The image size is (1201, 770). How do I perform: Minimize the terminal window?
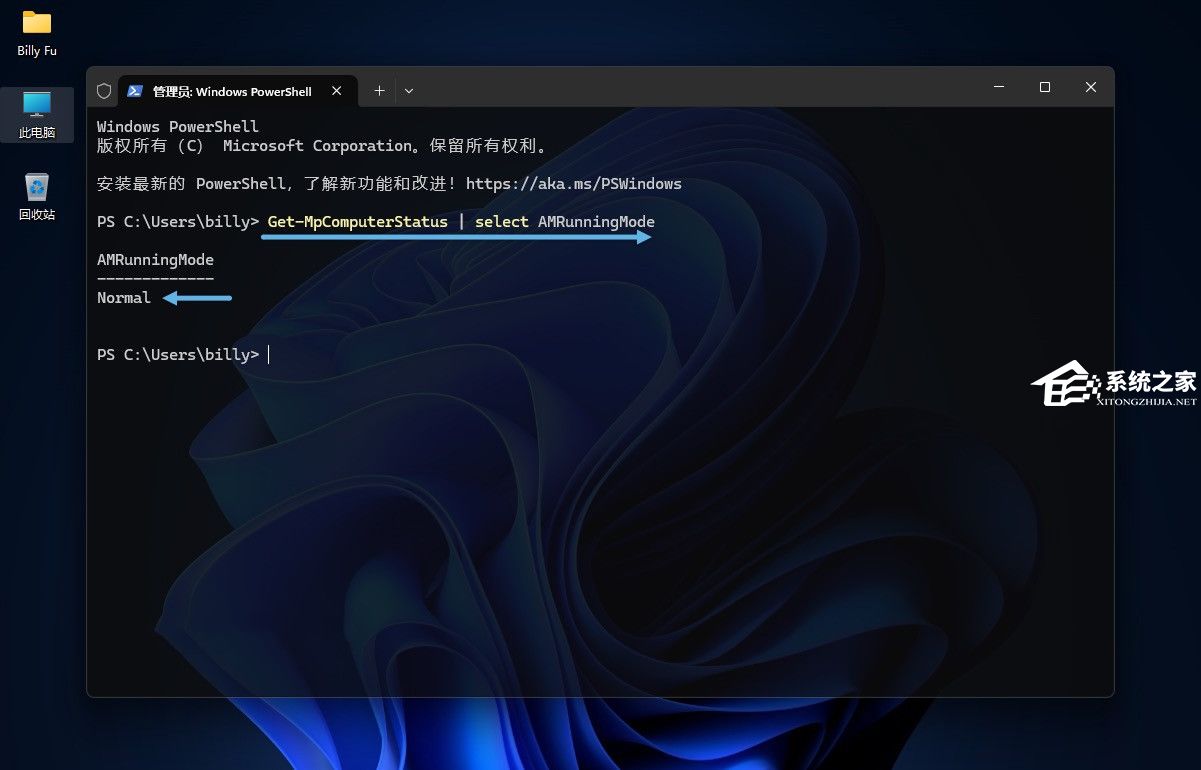998,87
